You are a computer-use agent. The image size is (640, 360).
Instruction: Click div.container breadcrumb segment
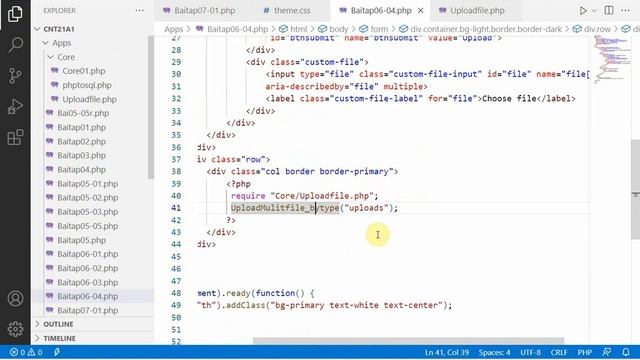click(480, 29)
